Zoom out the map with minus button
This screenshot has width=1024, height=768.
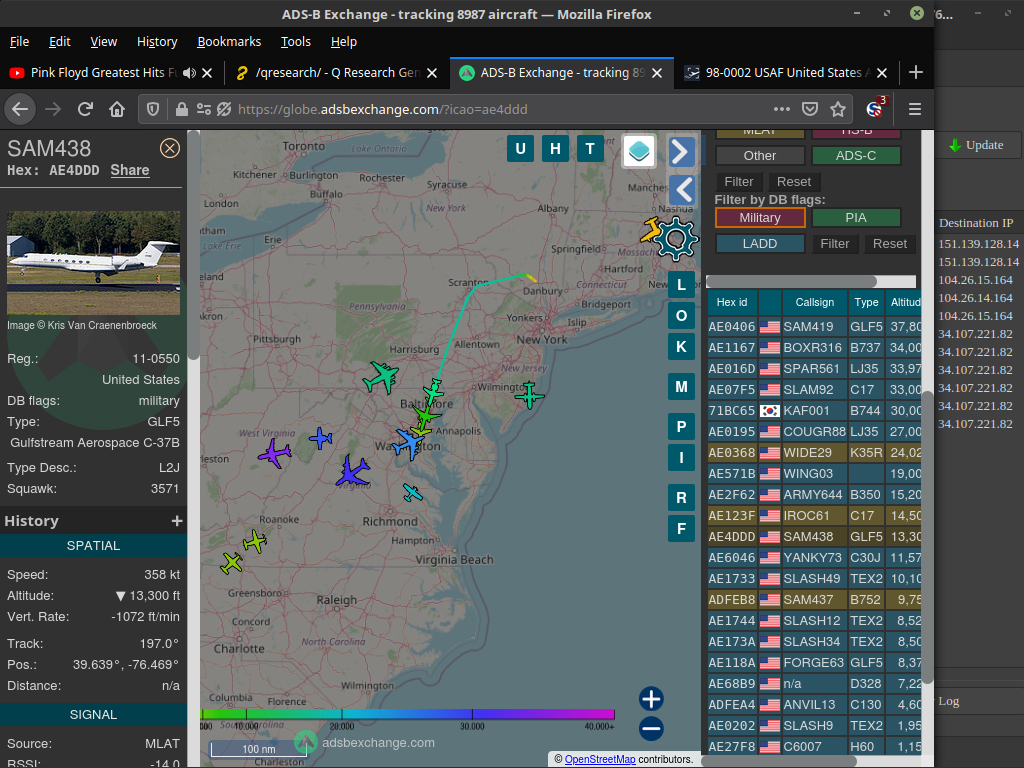[x=651, y=728]
